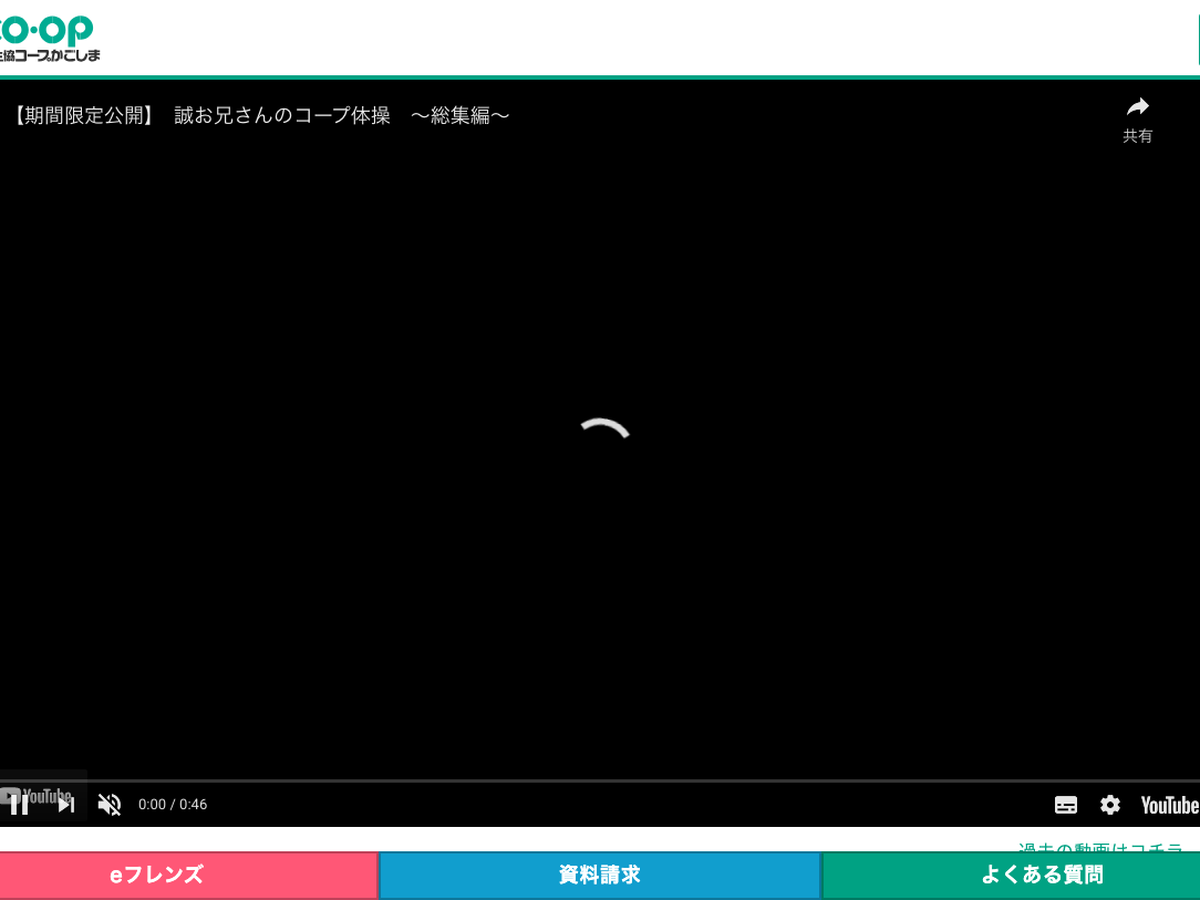Open the player settings gear
Image resolution: width=1200 pixels, height=900 pixels.
pyautogui.click(x=1110, y=805)
